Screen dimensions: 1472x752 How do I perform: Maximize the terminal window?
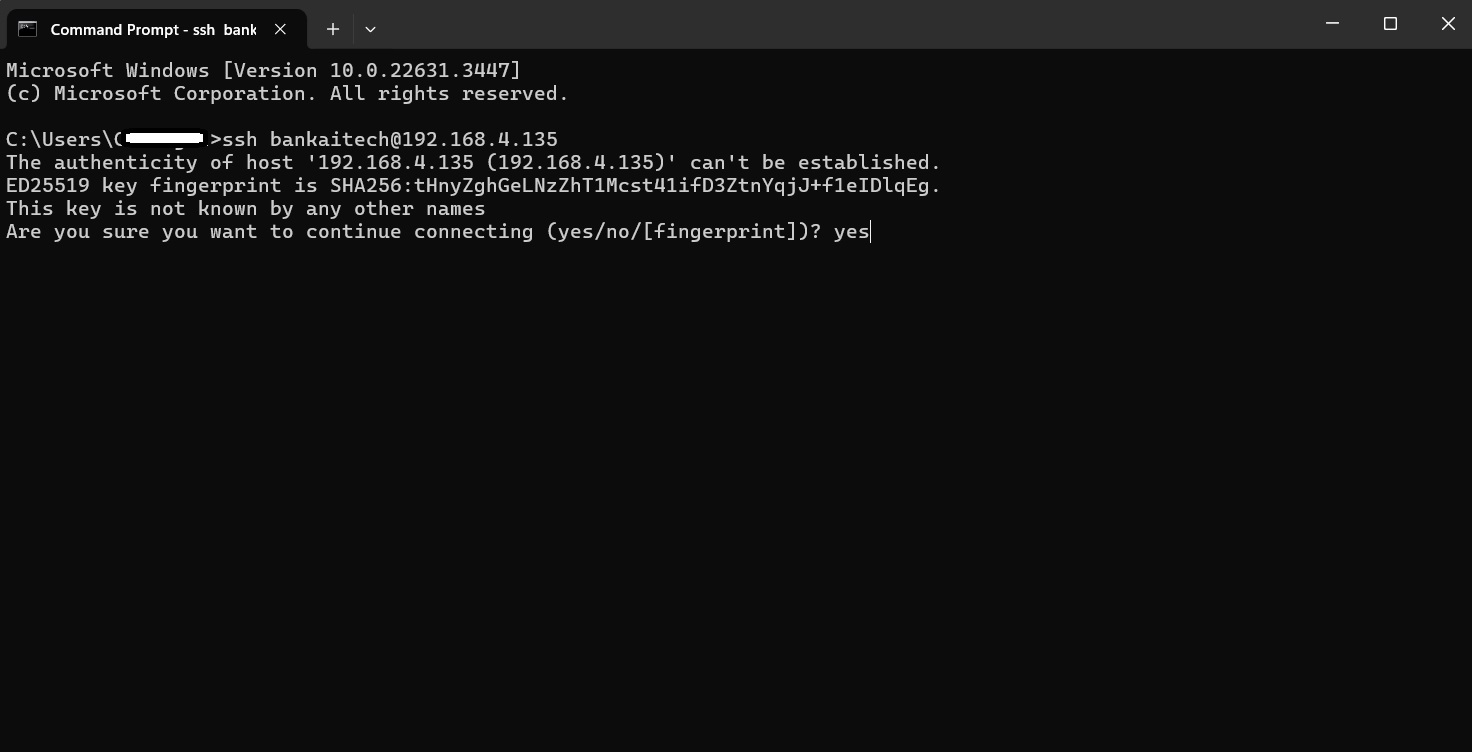click(1390, 23)
